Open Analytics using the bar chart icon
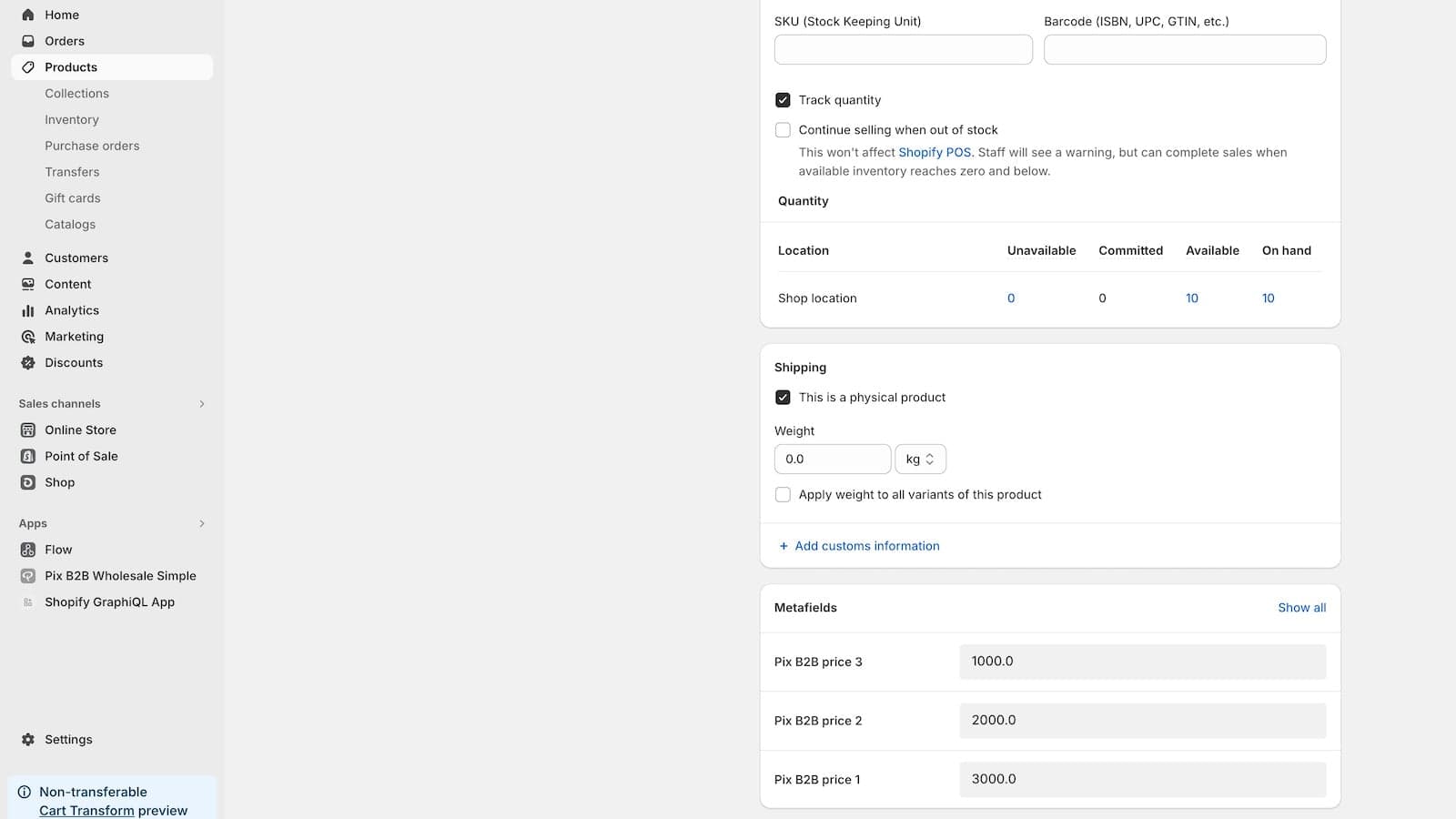Viewport: 1456px width, 819px height. point(28,310)
